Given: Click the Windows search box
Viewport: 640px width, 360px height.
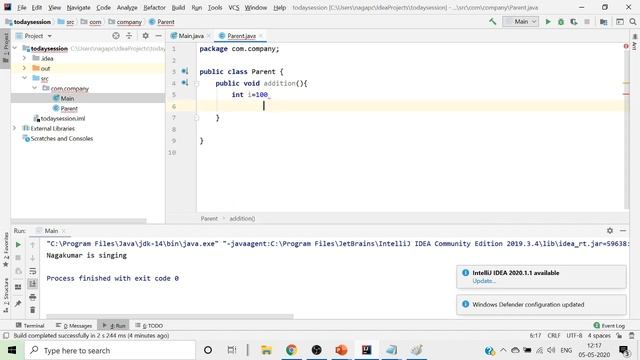Looking at the screenshot, I should click(x=110, y=350).
